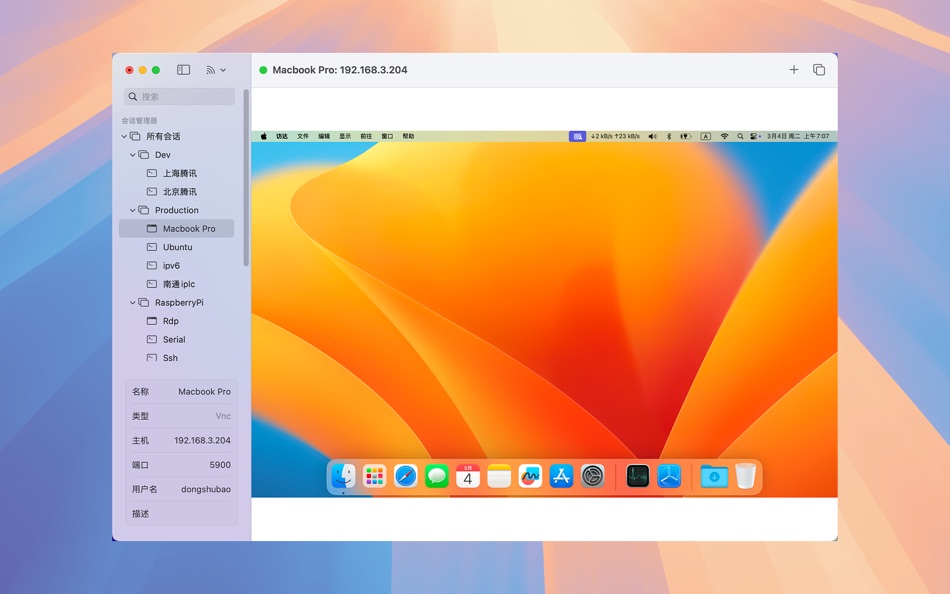
Task: Click the green connection status indicator
Action: [263, 70]
